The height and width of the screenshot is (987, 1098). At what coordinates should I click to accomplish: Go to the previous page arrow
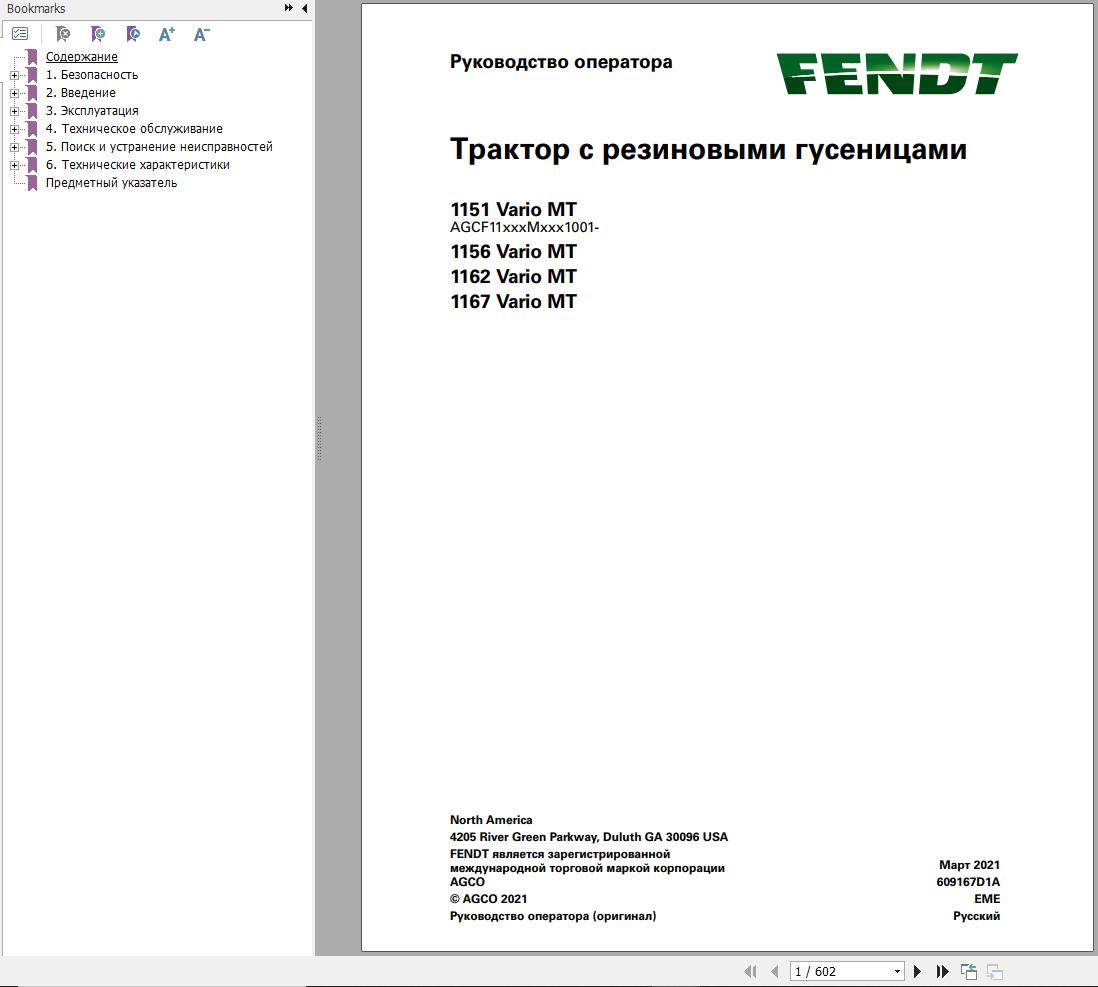pyautogui.click(x=774, y=971)
